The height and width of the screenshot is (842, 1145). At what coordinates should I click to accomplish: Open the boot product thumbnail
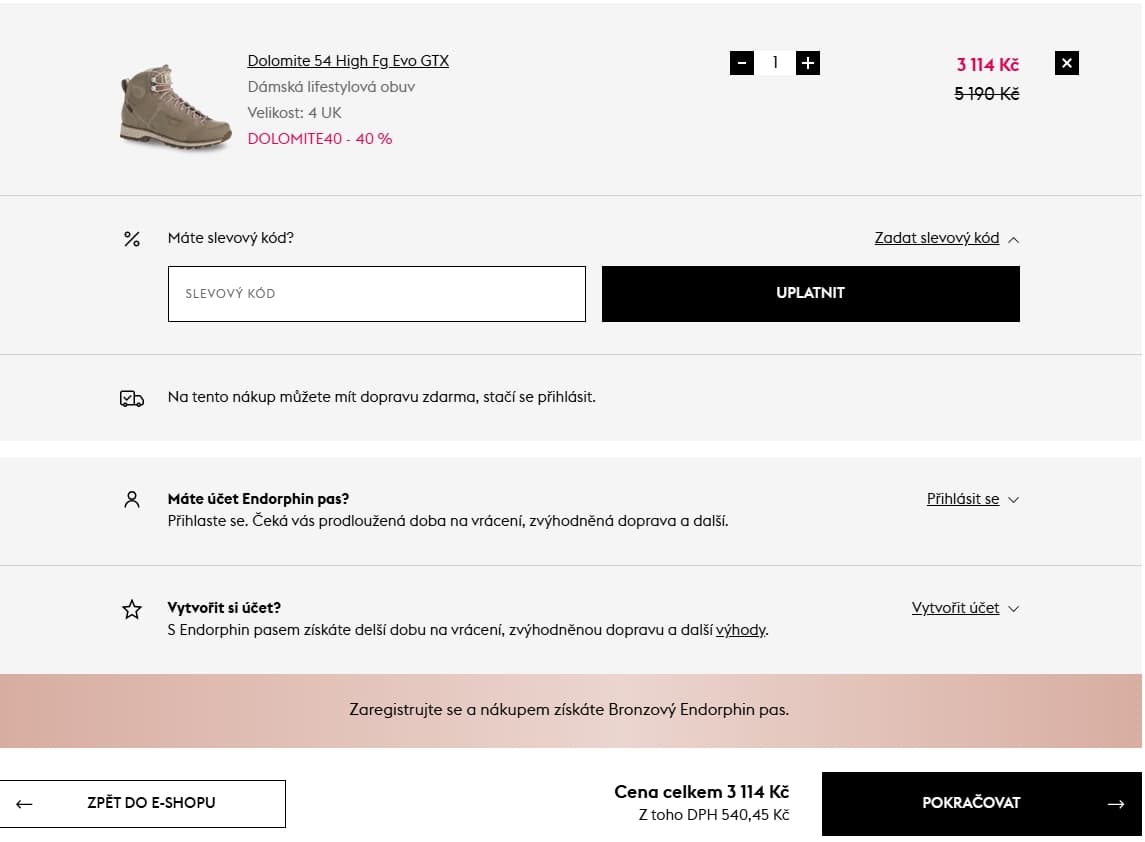(x=175, y=106)
